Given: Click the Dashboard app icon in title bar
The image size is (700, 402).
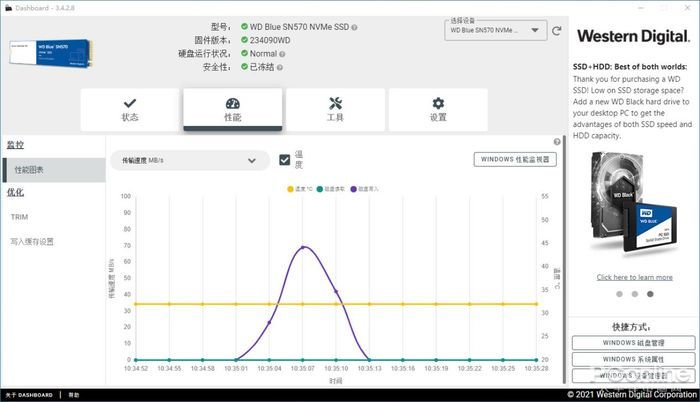Looking at the screenshot, I should [8, 8].
